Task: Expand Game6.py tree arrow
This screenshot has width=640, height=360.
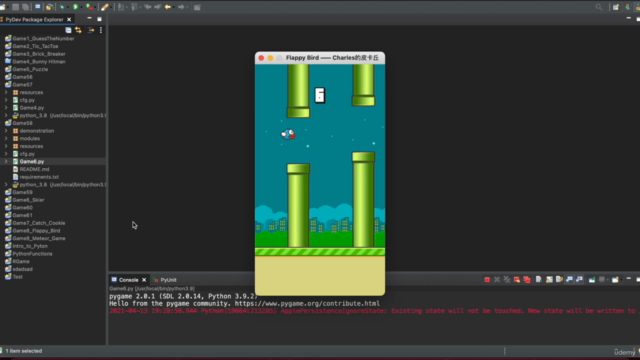Action: tap(6, 162)
